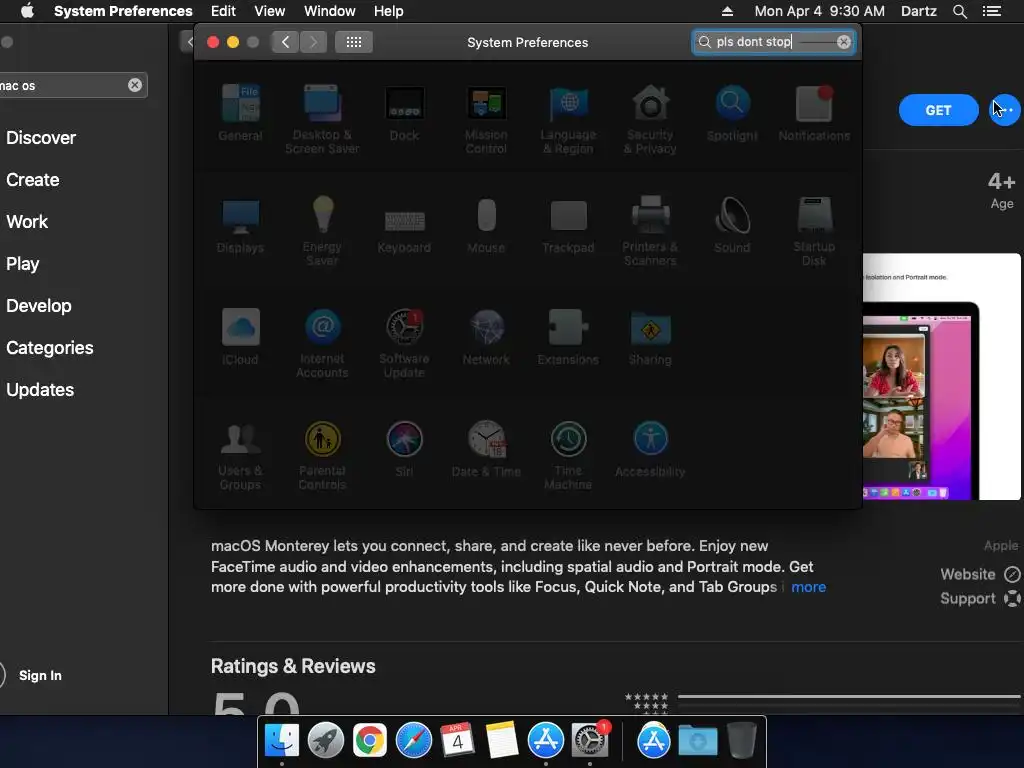
Task: Open Security & Privacy preferences
Action: pyautogui.click(x=650, y=119)
